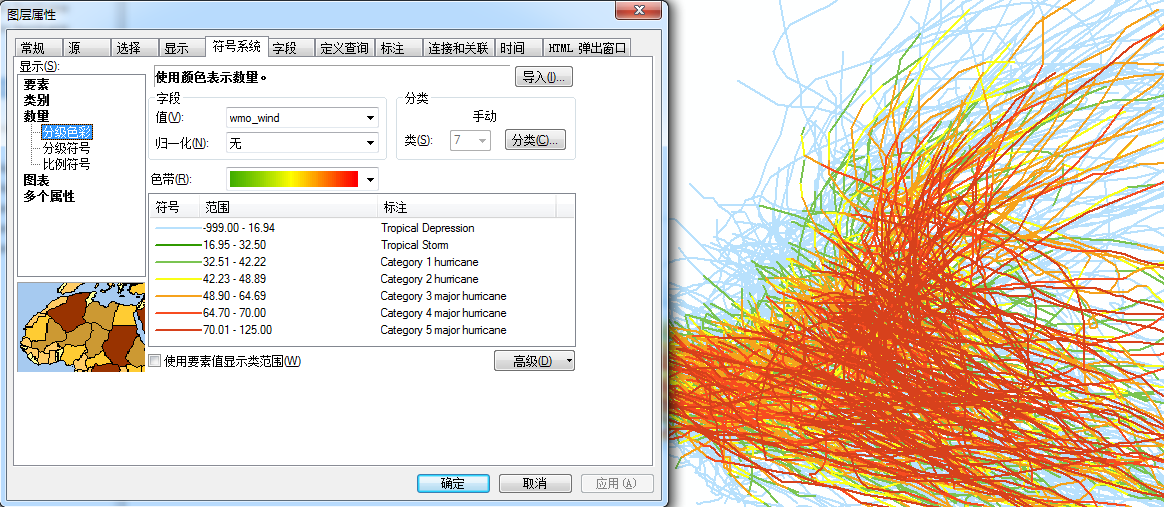The image size is (1164, 507).
Task: Open the 归一化 dropdown
Action: click(302, 143)
